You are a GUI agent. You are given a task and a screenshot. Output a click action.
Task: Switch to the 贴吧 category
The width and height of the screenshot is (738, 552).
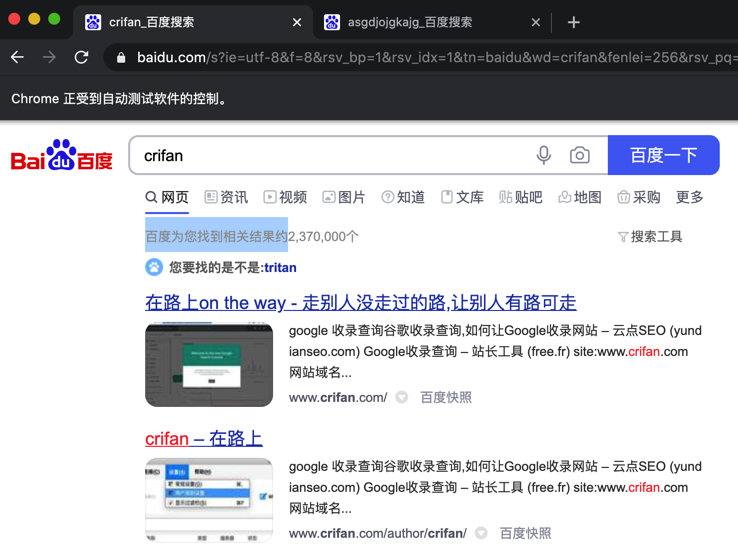pyautogui.click(x=521, y=197)
